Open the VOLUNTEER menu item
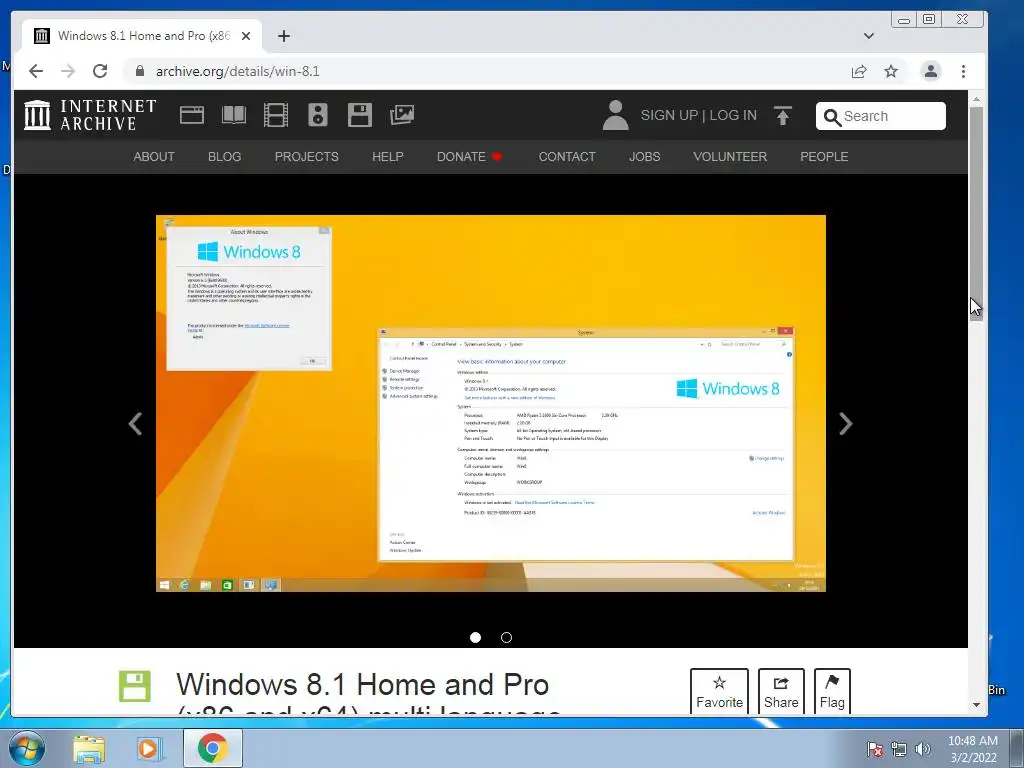Screen dimensions: 1024x768 pos(730,157)
